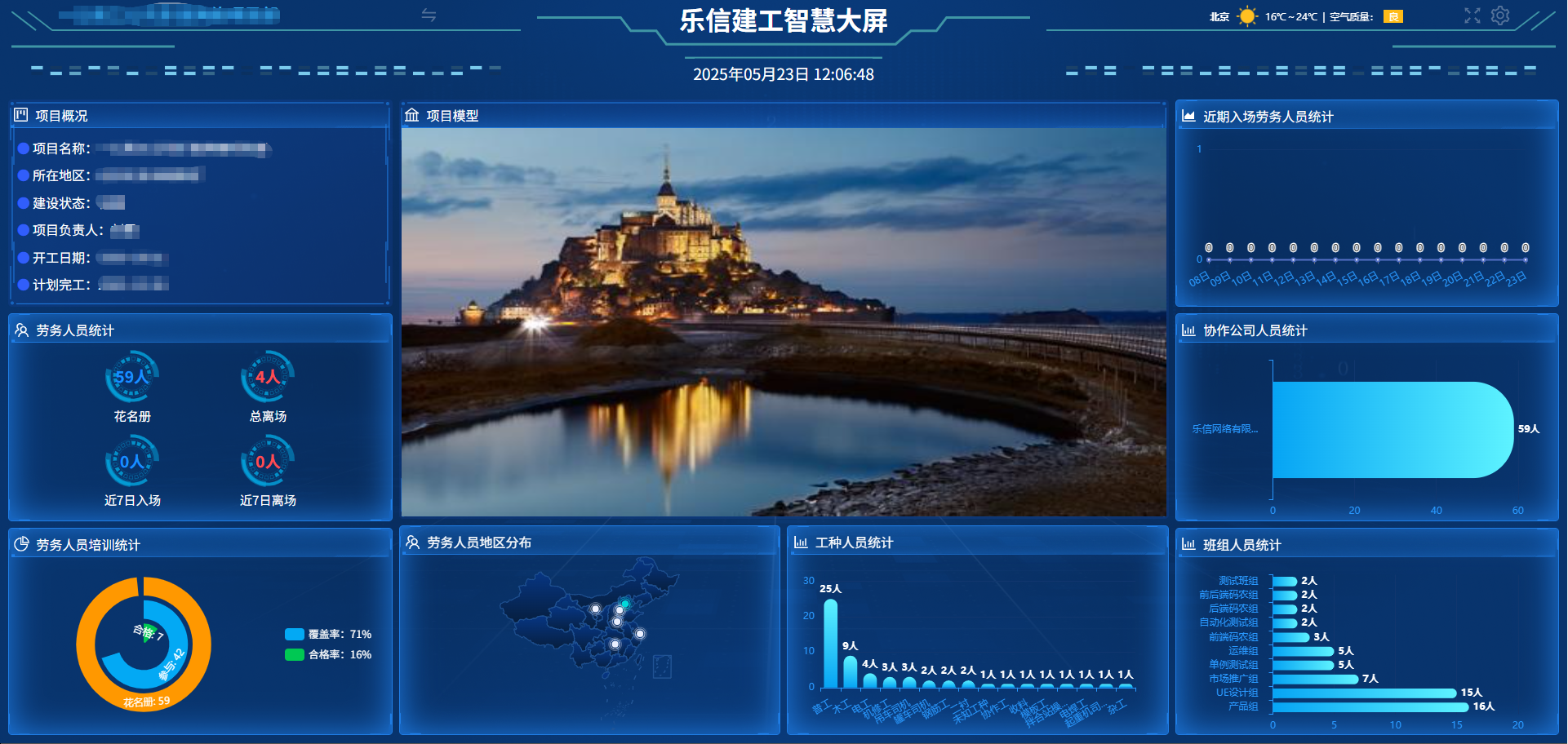Viewport: 1568px width, 744px height.
Task: Click the tallest 25人 bar in 工种人员统计
Action: (830, 643)
